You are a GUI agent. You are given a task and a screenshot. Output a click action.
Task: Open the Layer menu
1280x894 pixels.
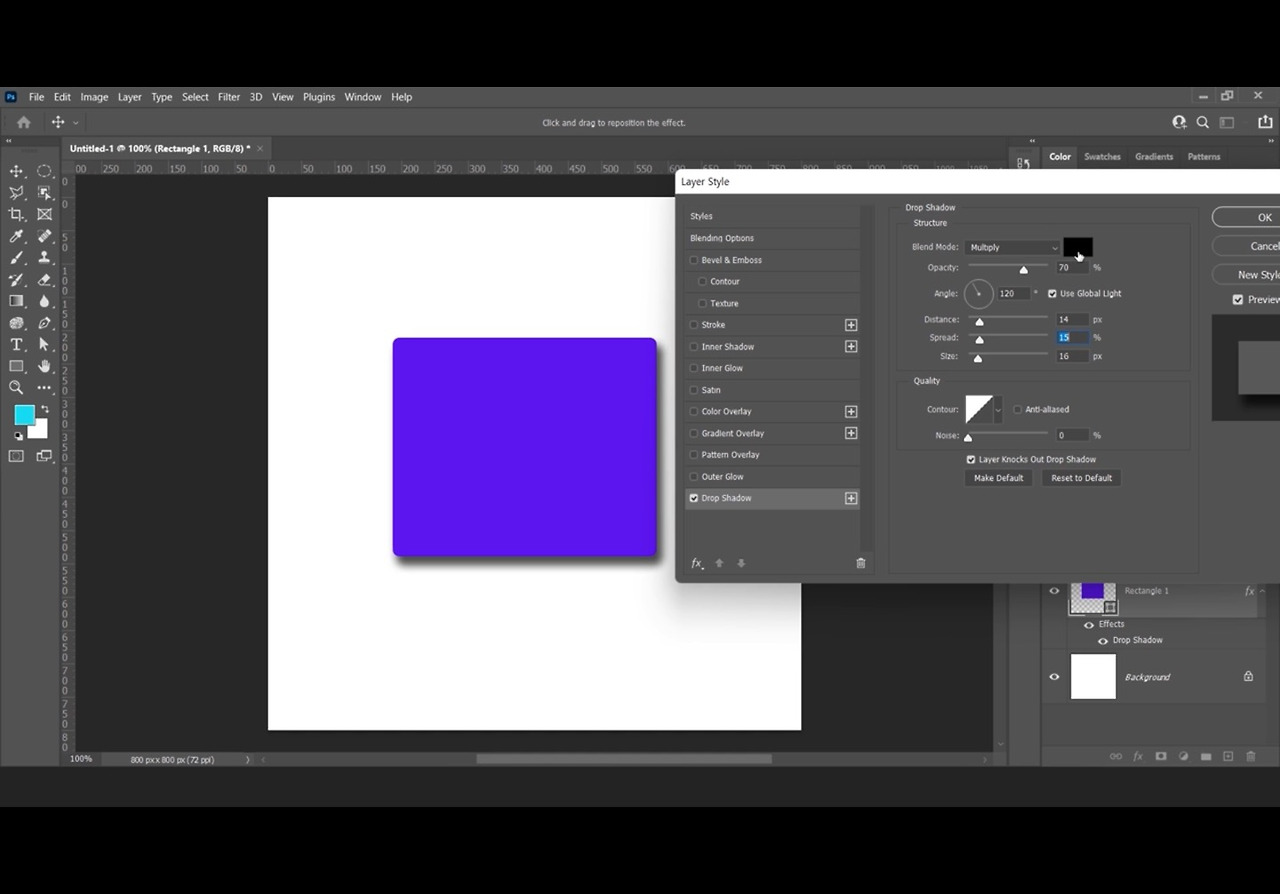point(130,97)
